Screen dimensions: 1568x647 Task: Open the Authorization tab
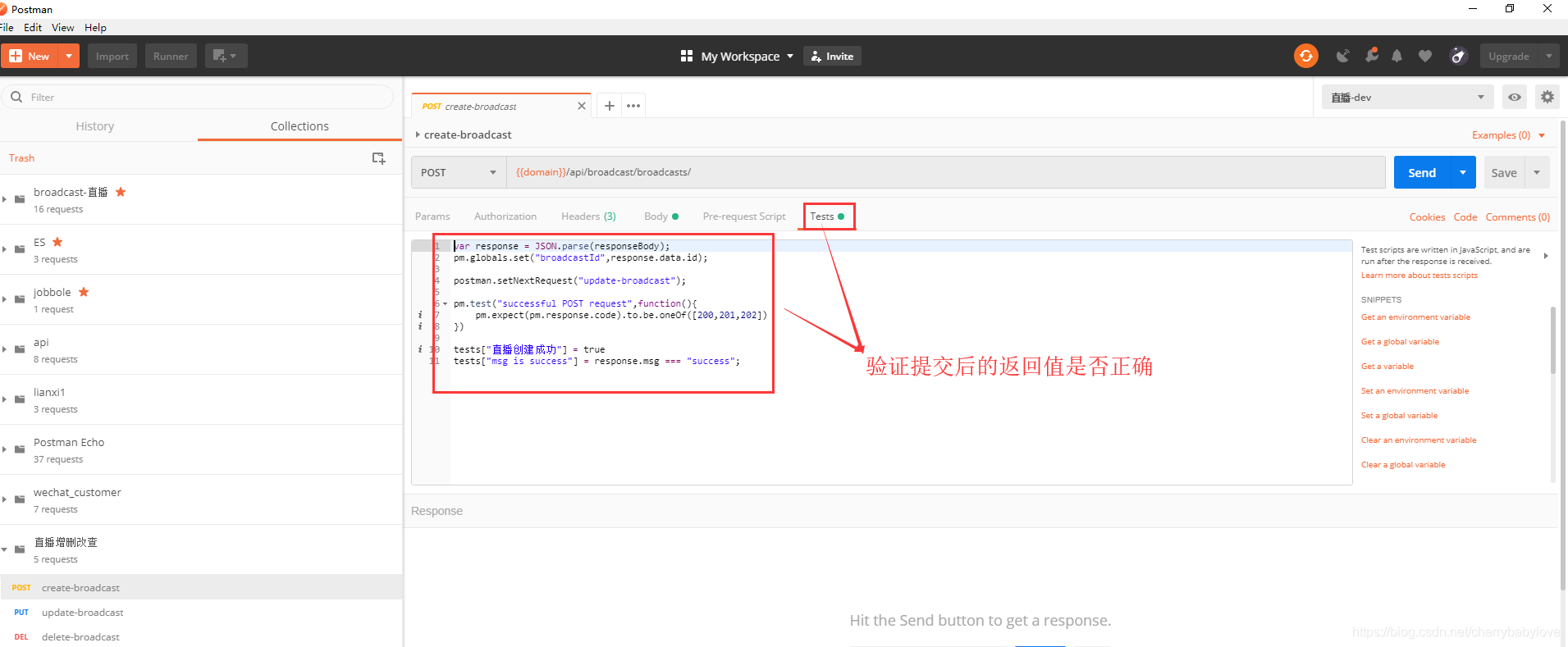pyautogui.click(x=505, y=216)
